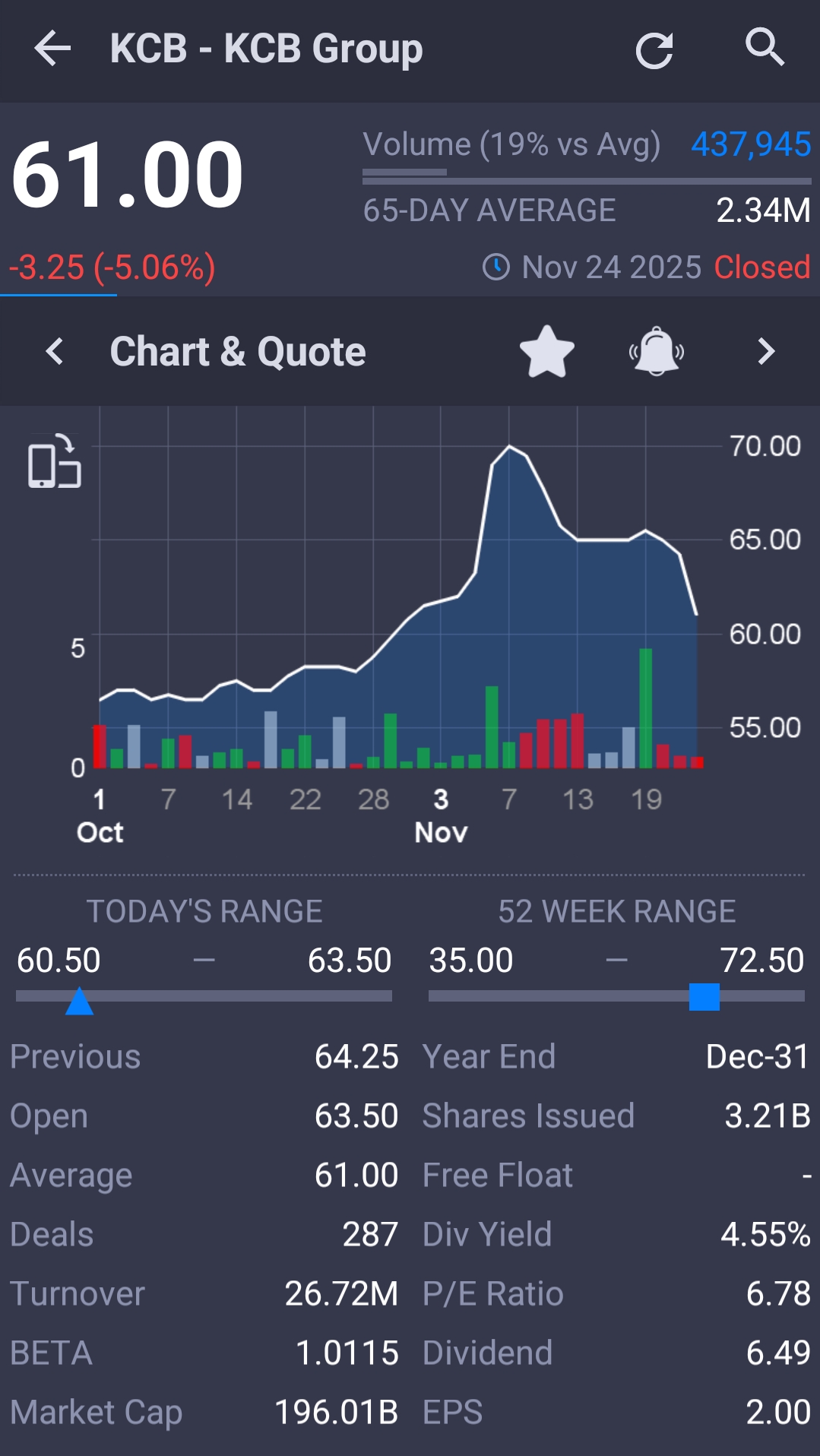Tap the back arrow in header
This screenshot has height=1456, width=820.
52,49
